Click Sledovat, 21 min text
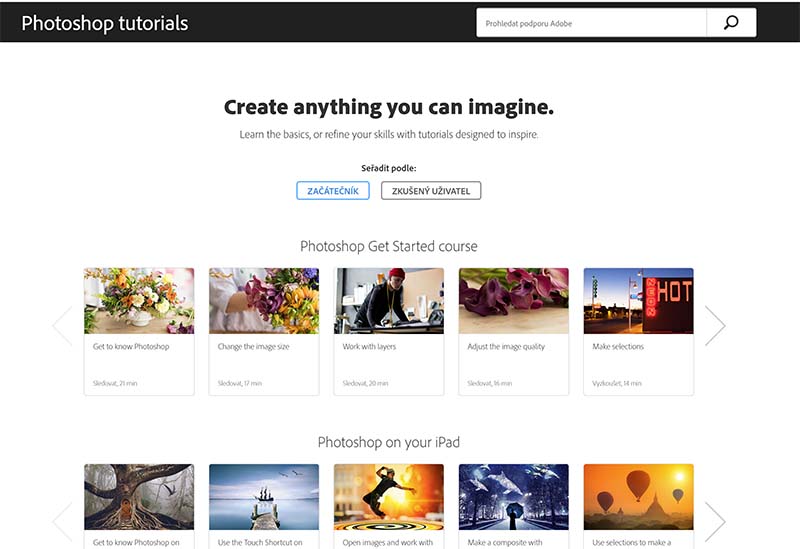 115,383
